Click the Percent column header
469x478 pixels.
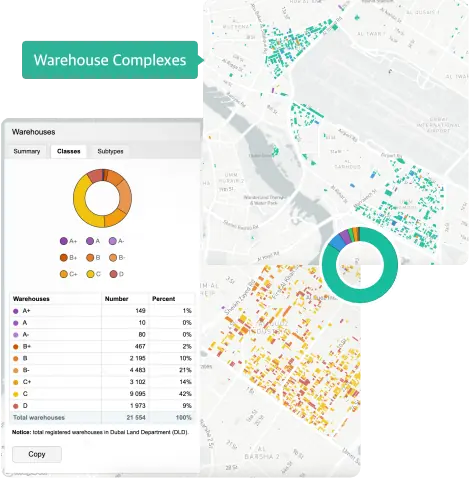163,299
